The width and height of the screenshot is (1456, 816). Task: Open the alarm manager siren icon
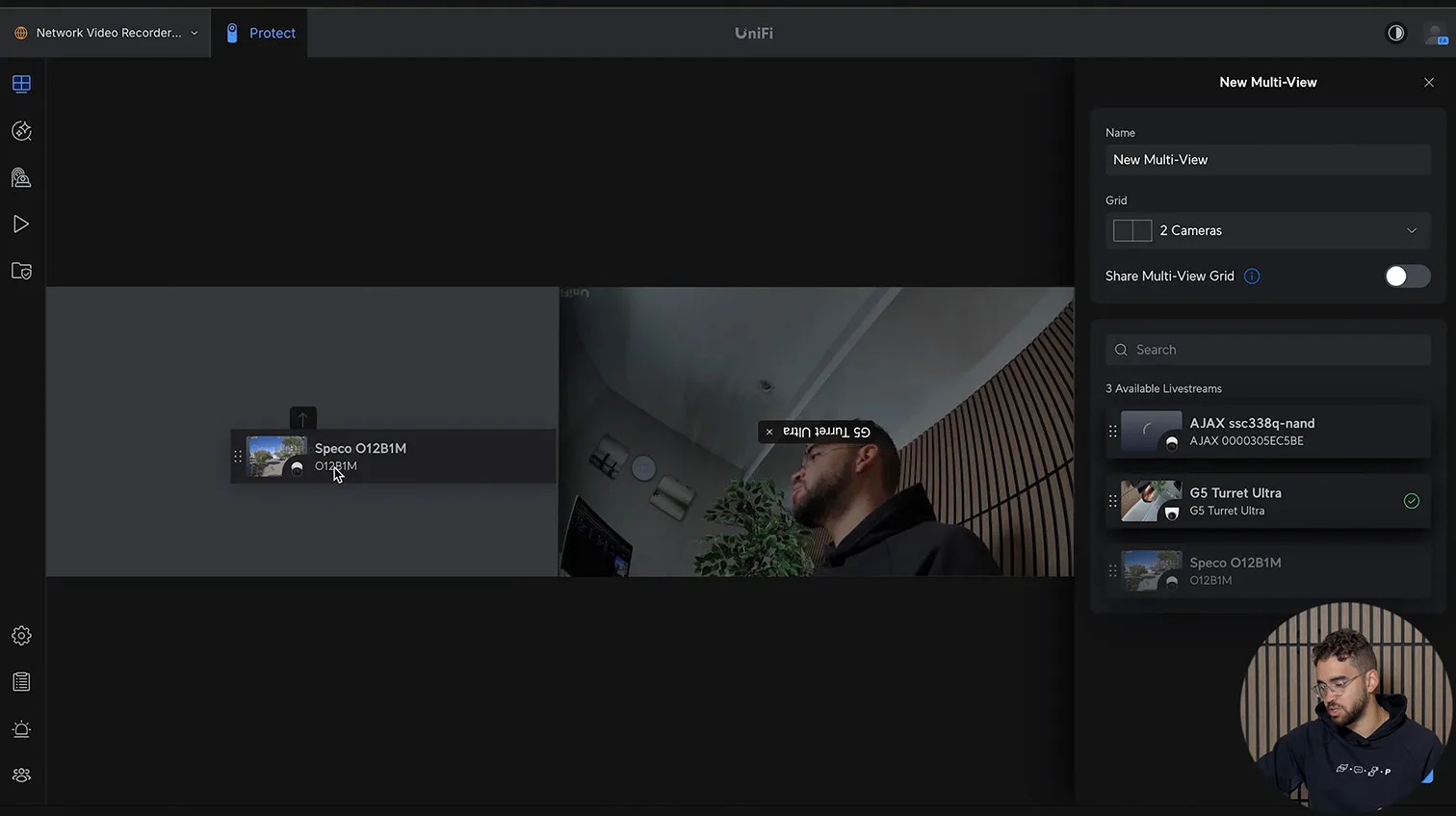coord(21,729)
